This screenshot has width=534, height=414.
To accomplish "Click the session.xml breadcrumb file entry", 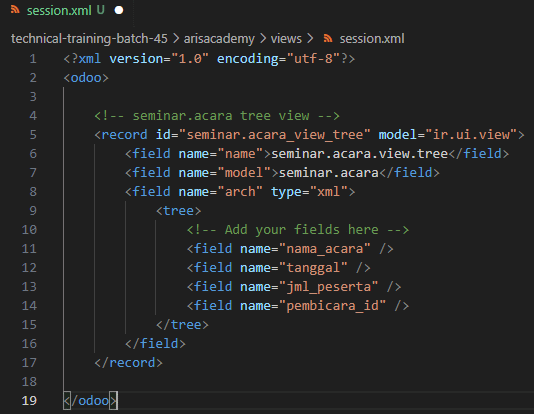I will [x=372, y=39].
